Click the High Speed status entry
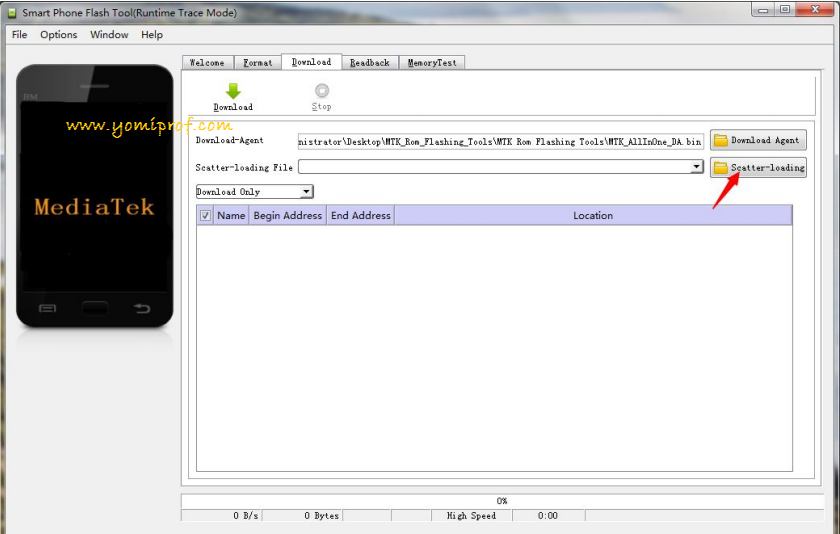The width and height of the screenshot is (840, 534). (x=471, y=516)
